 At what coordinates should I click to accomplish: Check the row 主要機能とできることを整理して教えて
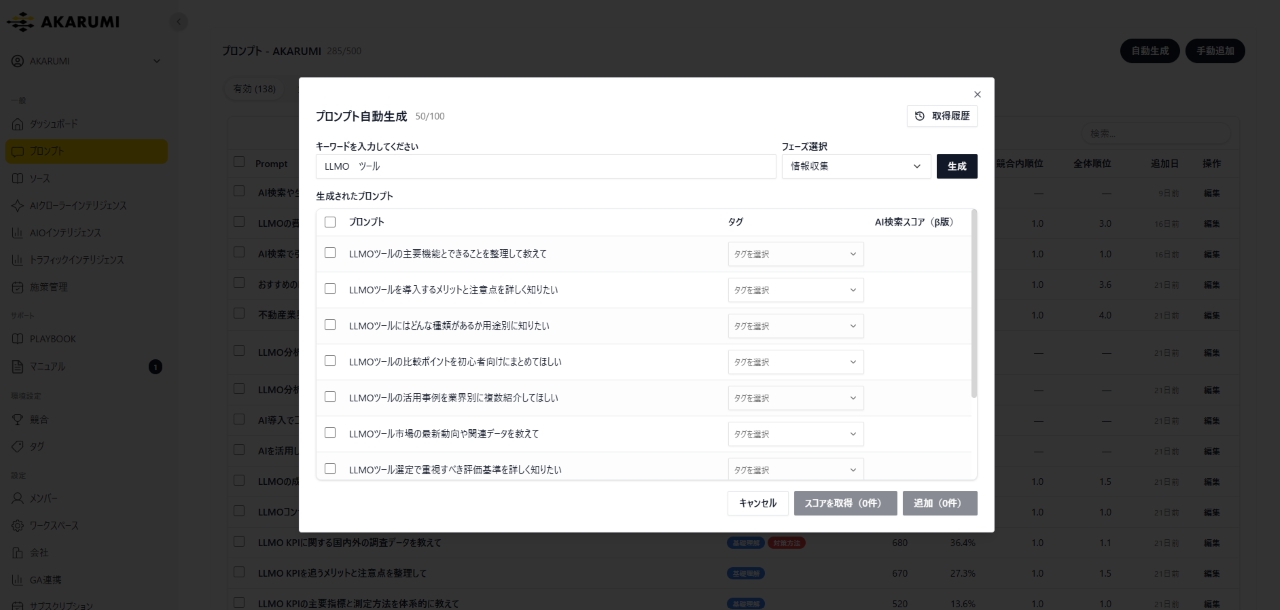[x=330, y=253]
